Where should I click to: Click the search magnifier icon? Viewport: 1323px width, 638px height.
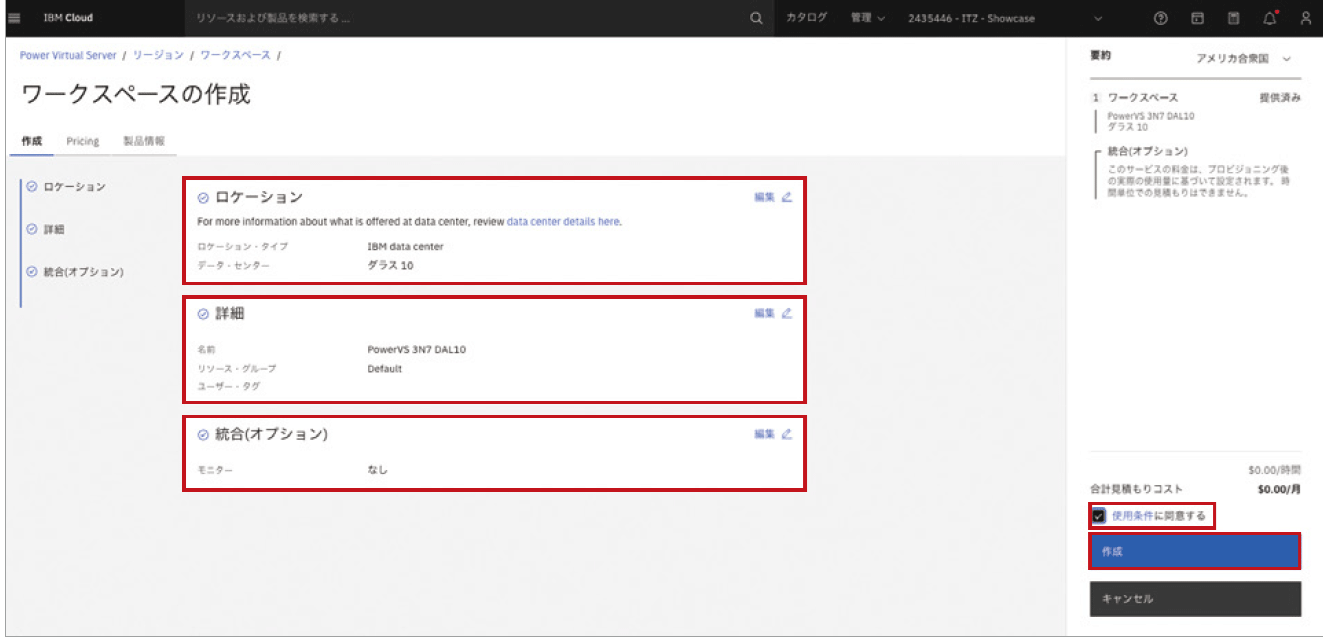756,18
